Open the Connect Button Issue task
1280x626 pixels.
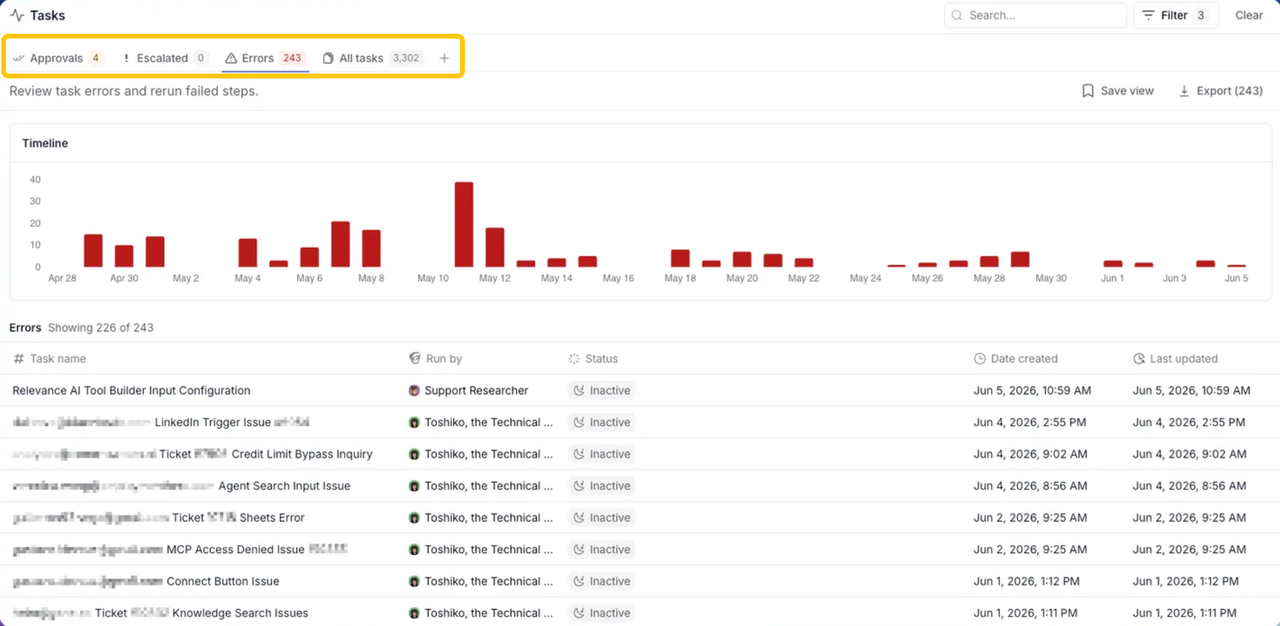tap(146, 582)
